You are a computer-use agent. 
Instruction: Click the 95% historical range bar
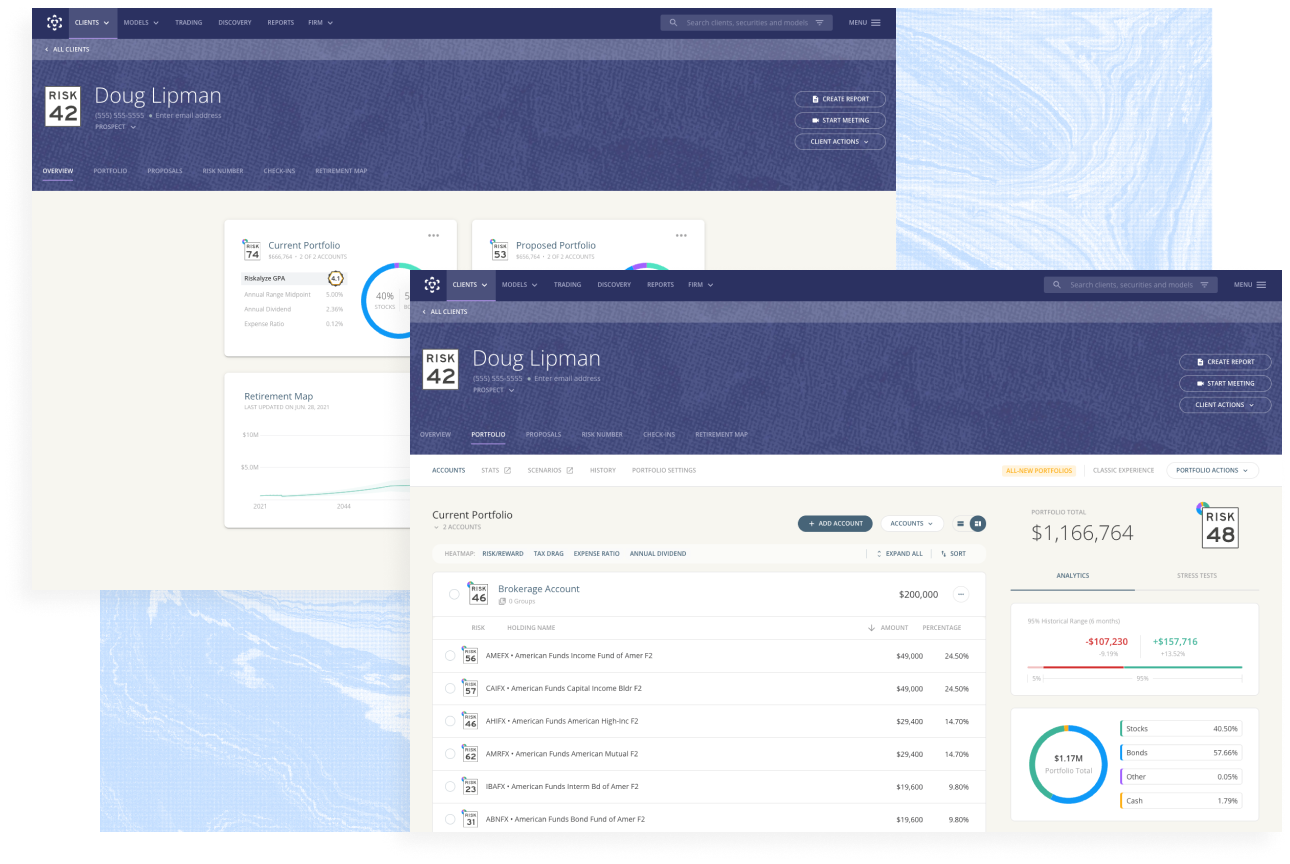click(x=1135, y=667)
